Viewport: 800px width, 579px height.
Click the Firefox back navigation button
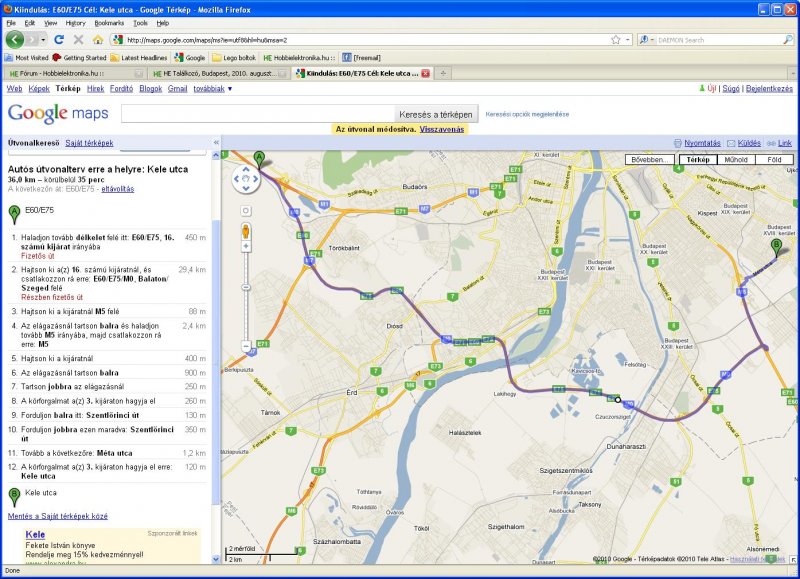tap(14, 39)
